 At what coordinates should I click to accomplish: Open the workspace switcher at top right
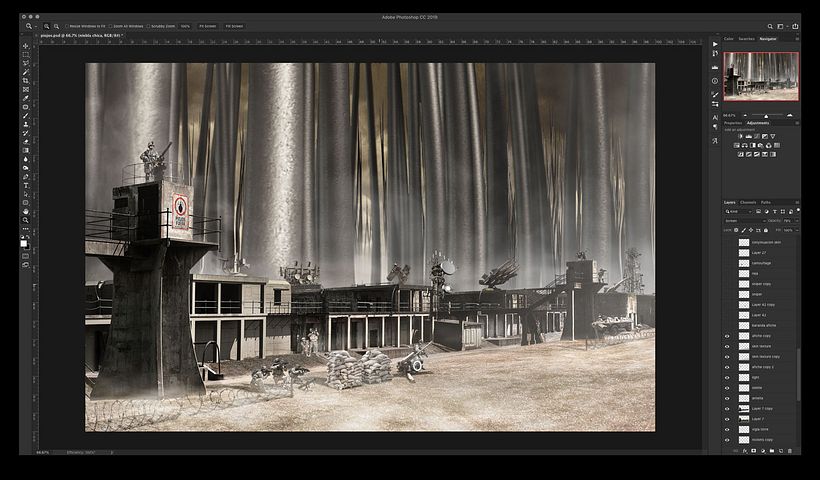[x=781, y=26]
